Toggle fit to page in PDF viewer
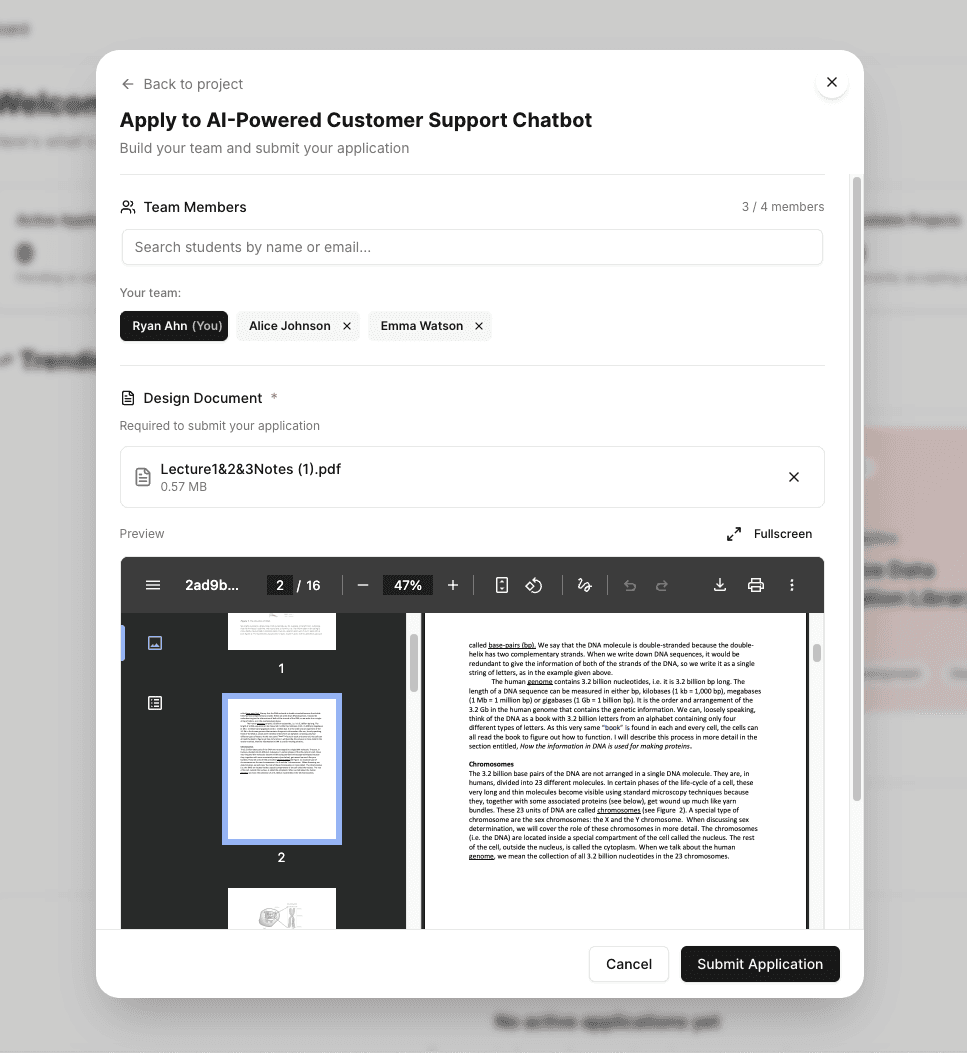967x1053 pixels. point(502,585)
